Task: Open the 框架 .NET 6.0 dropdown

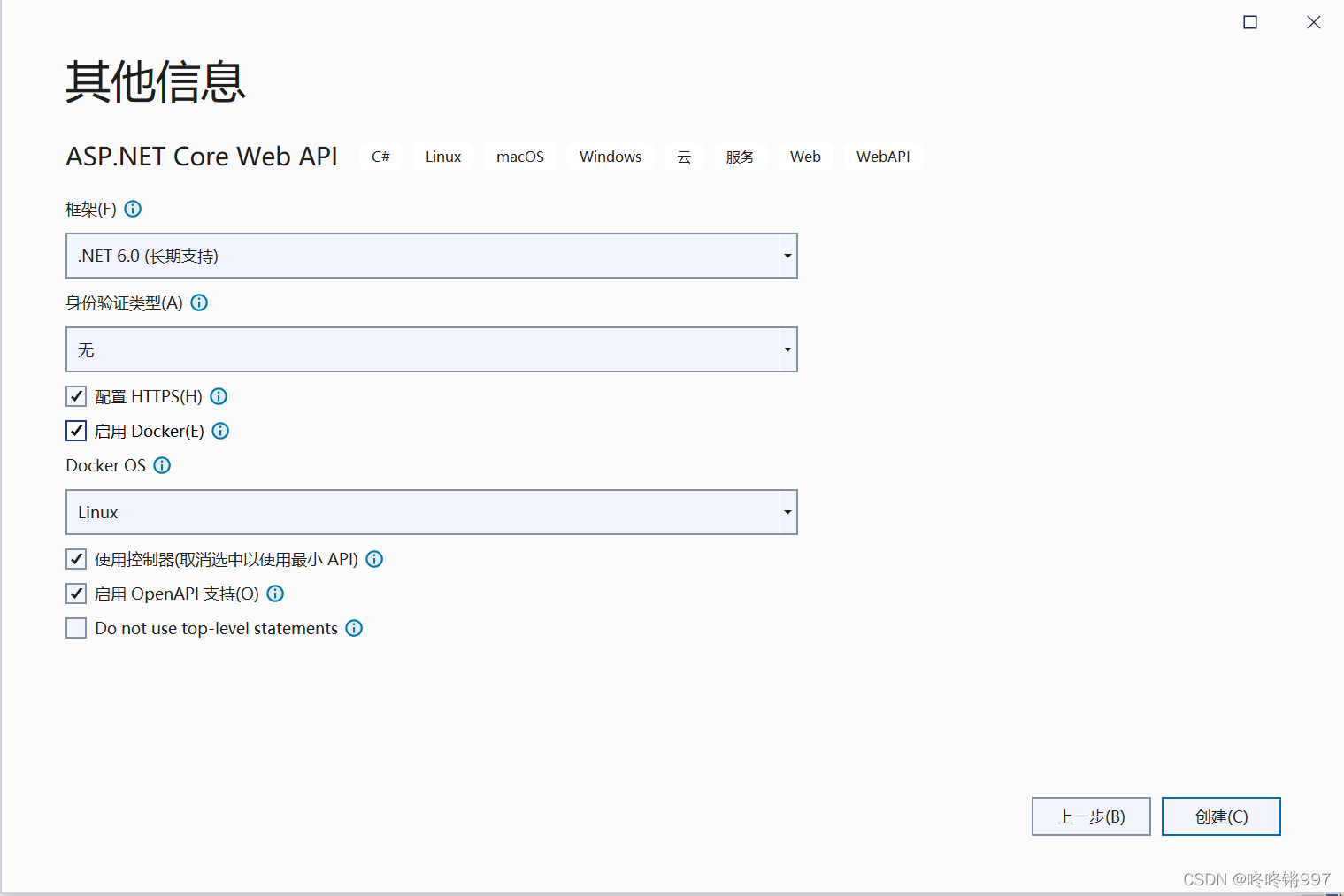Action: (432, 256)
